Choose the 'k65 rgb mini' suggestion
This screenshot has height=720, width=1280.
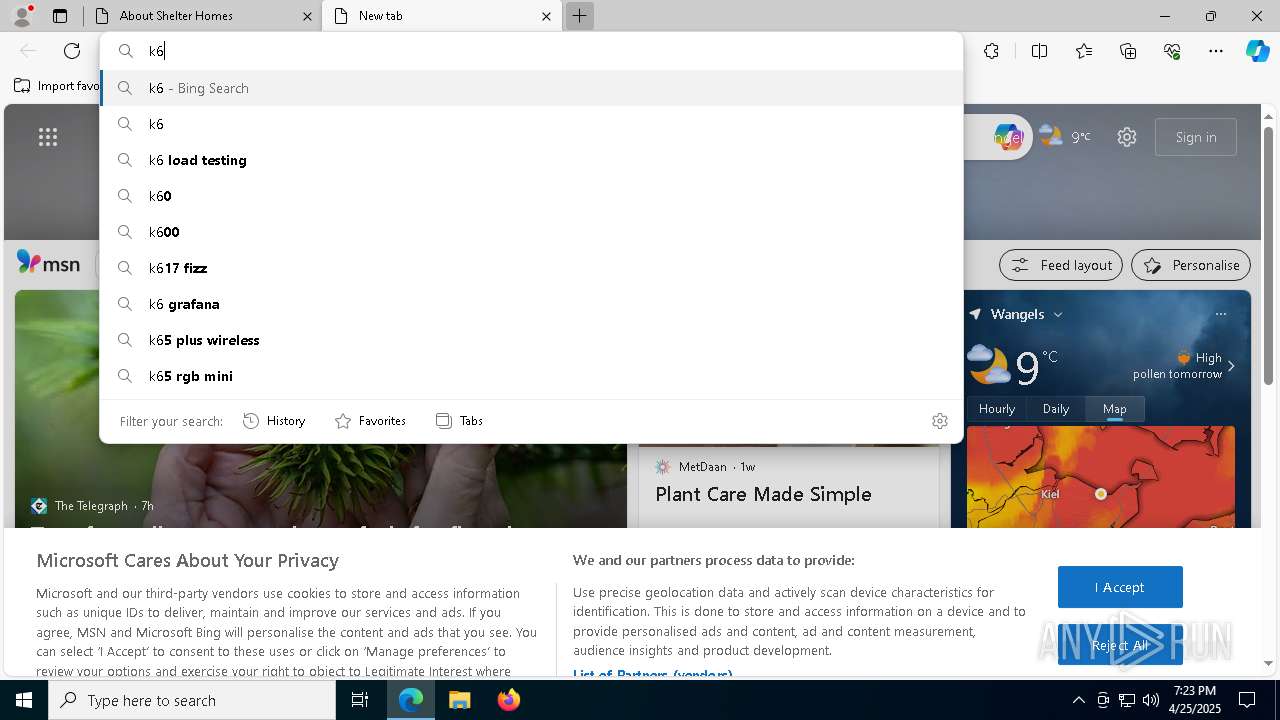531,376
